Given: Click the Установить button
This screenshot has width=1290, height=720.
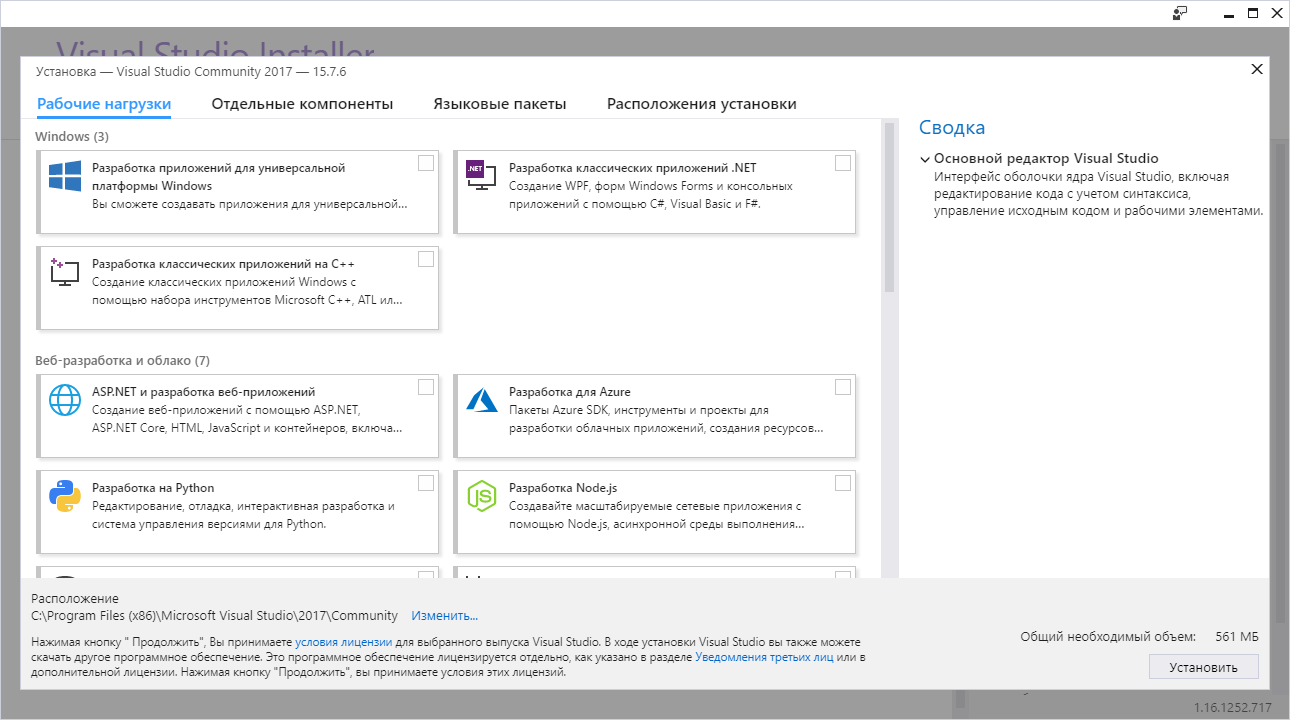Looking at the screenshot, I should click(x=1204, y=667).
